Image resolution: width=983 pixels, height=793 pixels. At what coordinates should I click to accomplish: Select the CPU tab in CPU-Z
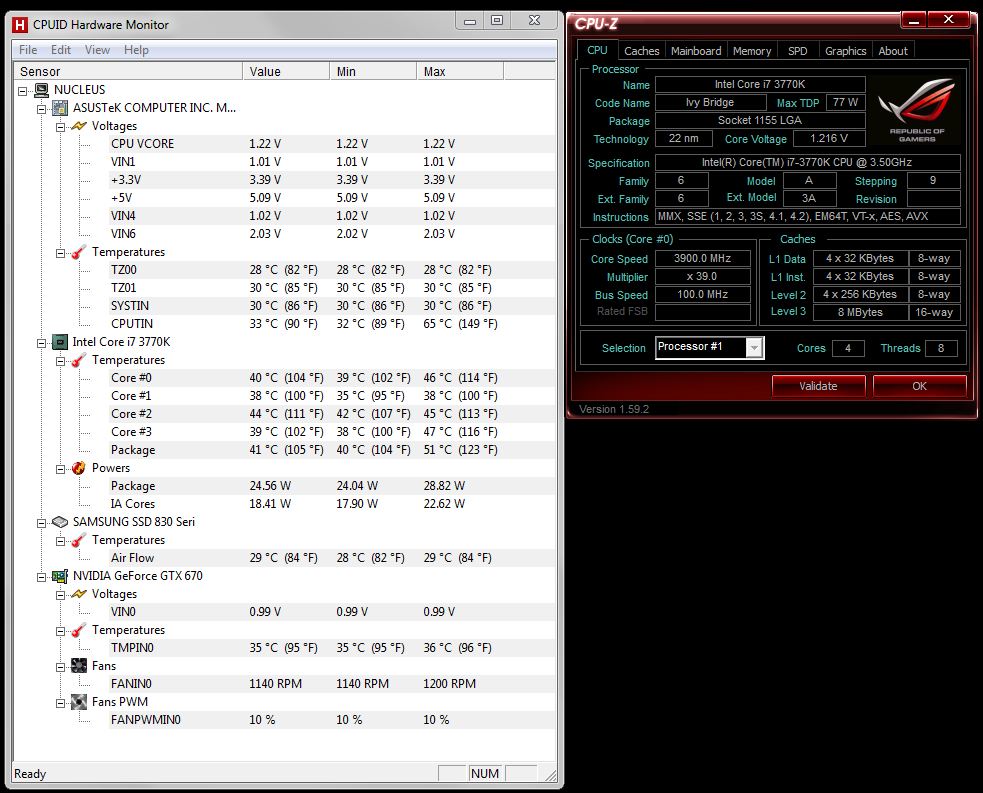pyautogui.click(x=597, y=50)
